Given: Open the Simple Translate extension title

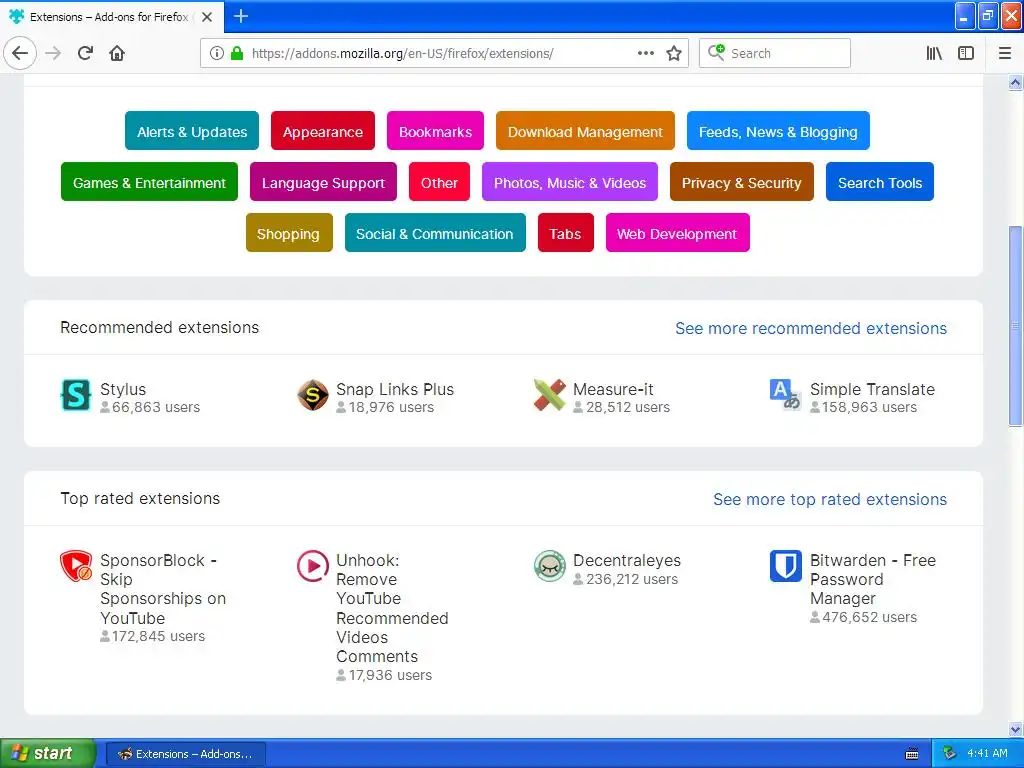Looking at the screenshot, I should (872, 389).
